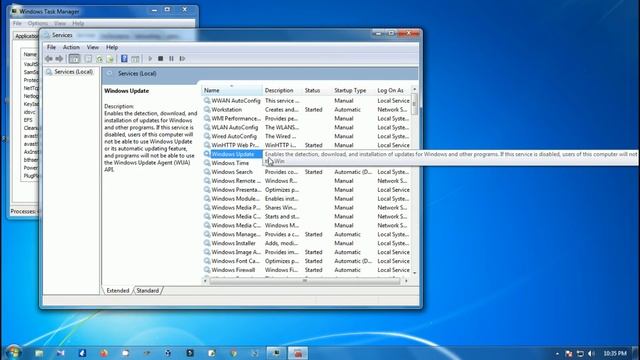Switch to Task Manager's Applications tab
640x360 pixels.
(x=26, y=36)
